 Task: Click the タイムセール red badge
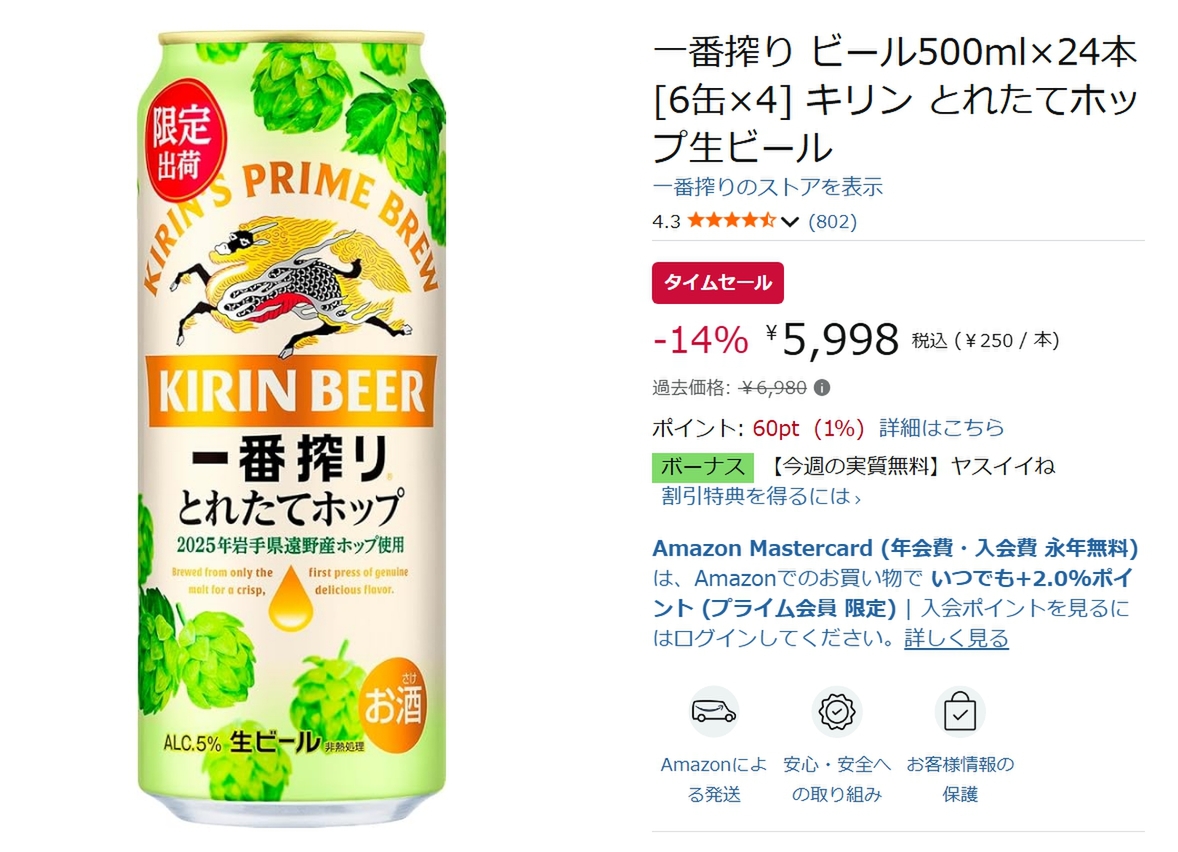pyautogui.click(x=717, y=282)
